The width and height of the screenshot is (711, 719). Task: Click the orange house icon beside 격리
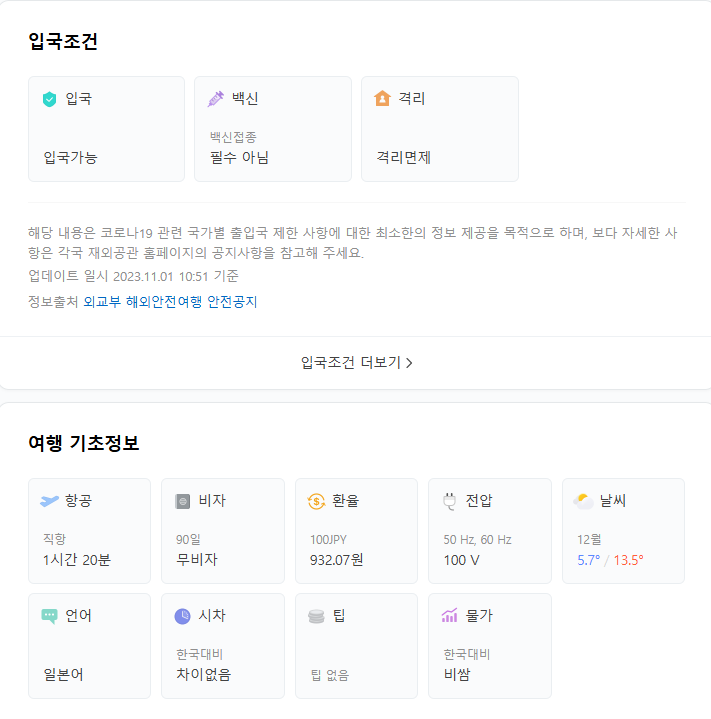382,98
